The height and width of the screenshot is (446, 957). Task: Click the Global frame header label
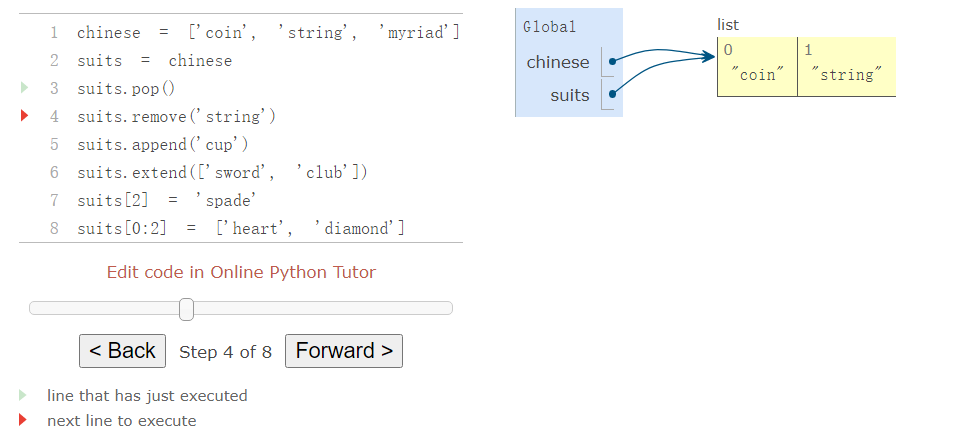550,27
